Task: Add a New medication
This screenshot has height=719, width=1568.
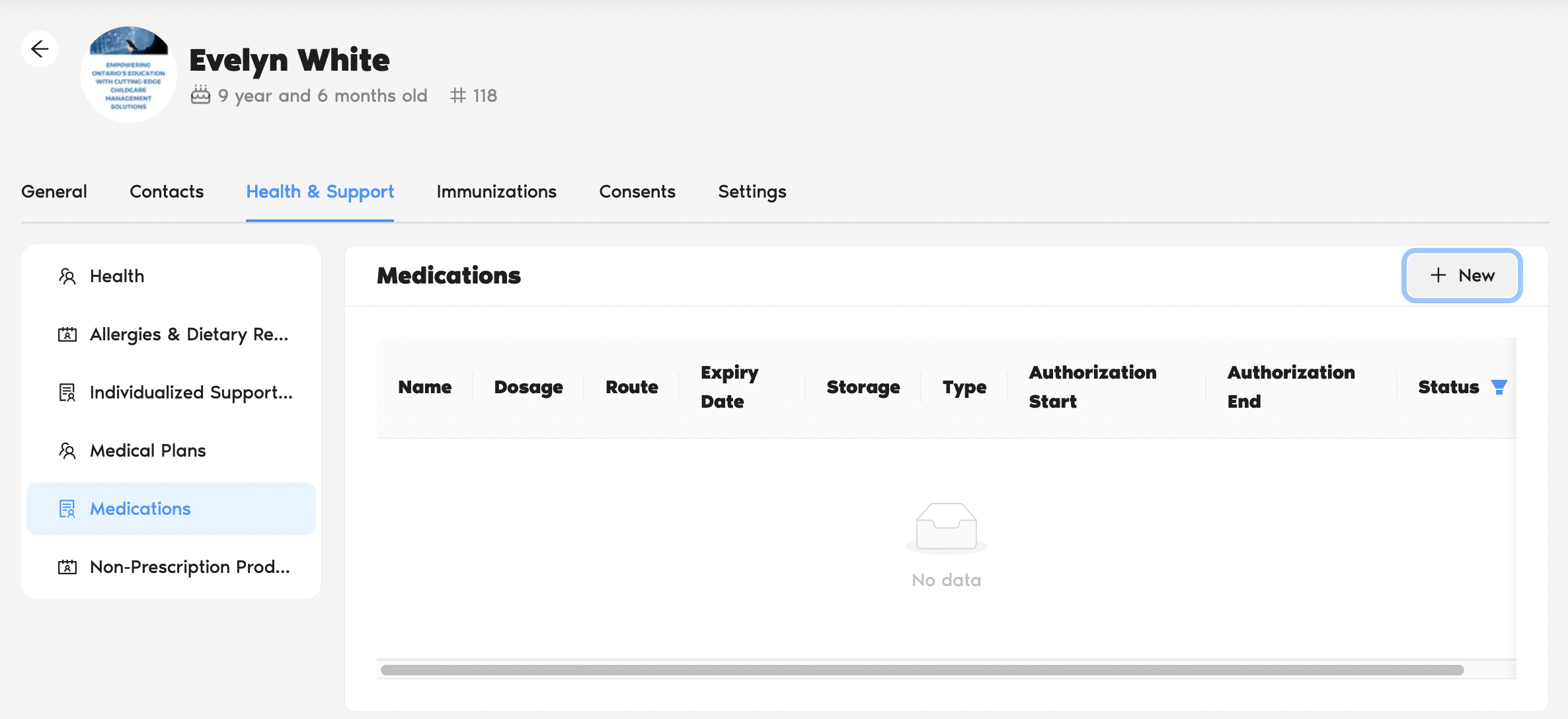Action: coord(1462,276)
